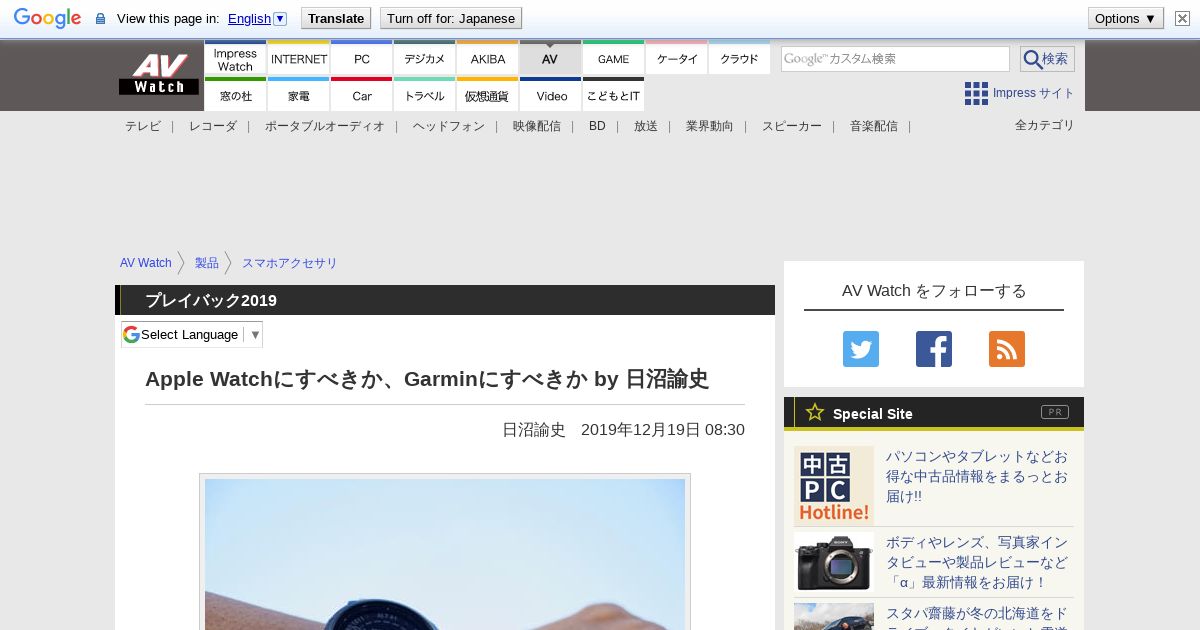
Task: Open the AKIBA tab
Action: tap(488, 59)
